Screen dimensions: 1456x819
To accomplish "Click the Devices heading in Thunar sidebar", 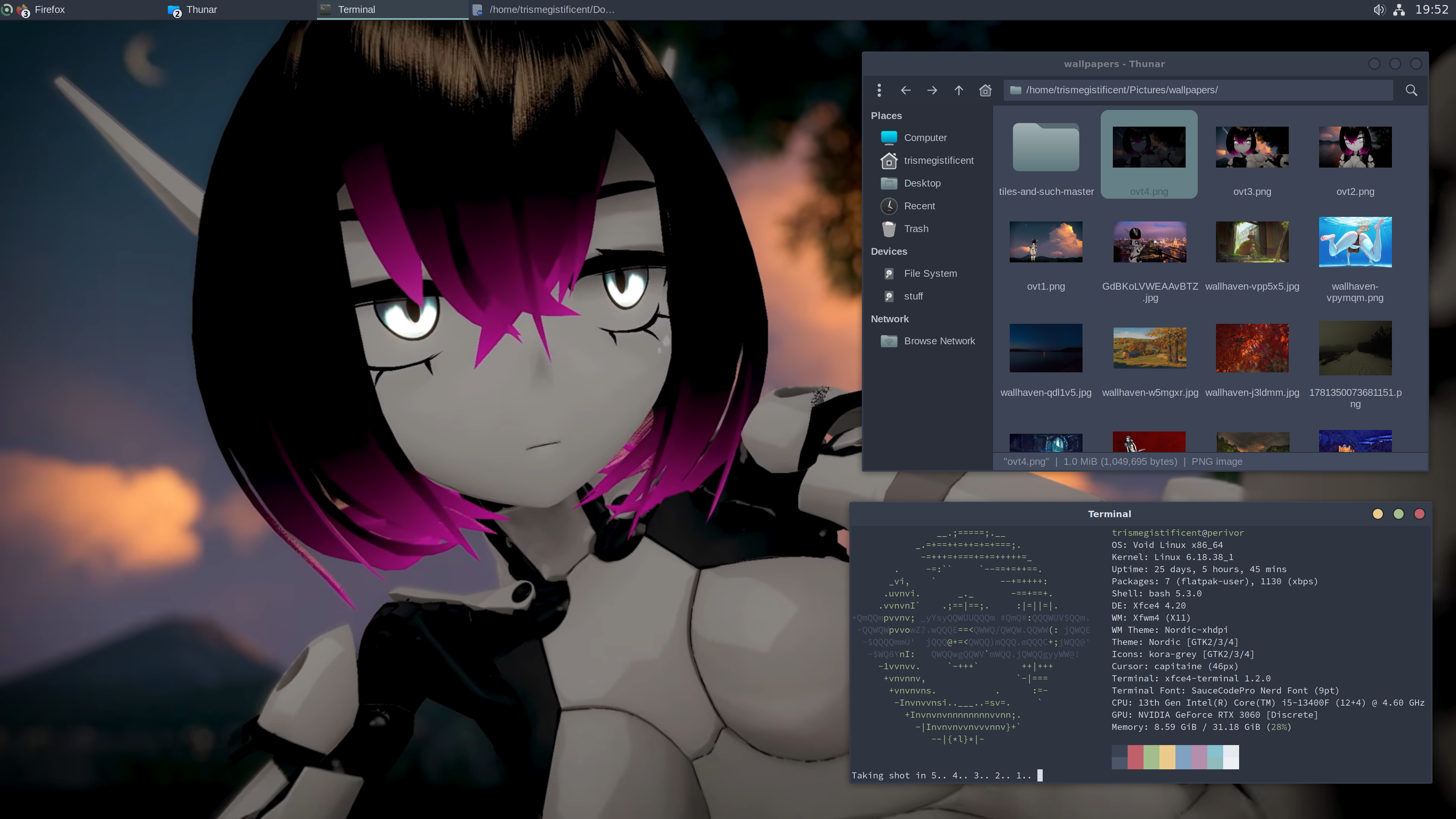I will [x=889, y=251].
